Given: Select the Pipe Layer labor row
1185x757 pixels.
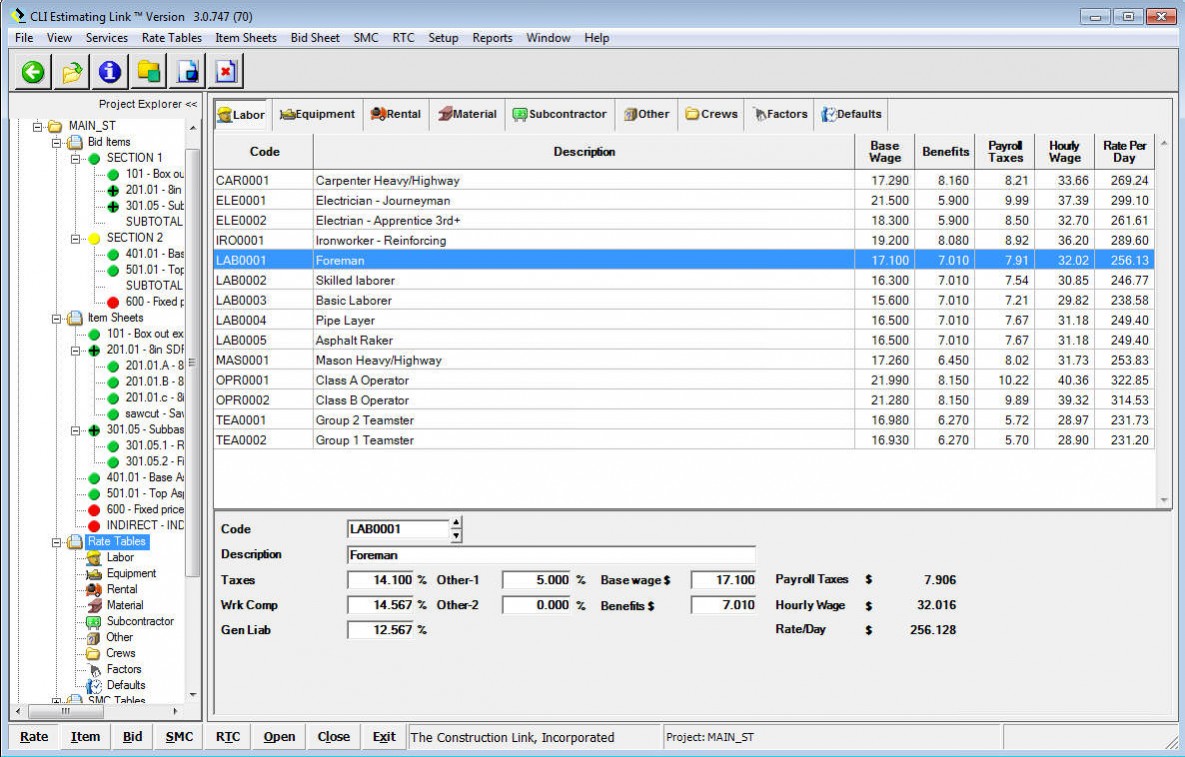Looking at the screenshot, I should pyautogui.click(x=684, y=320).
